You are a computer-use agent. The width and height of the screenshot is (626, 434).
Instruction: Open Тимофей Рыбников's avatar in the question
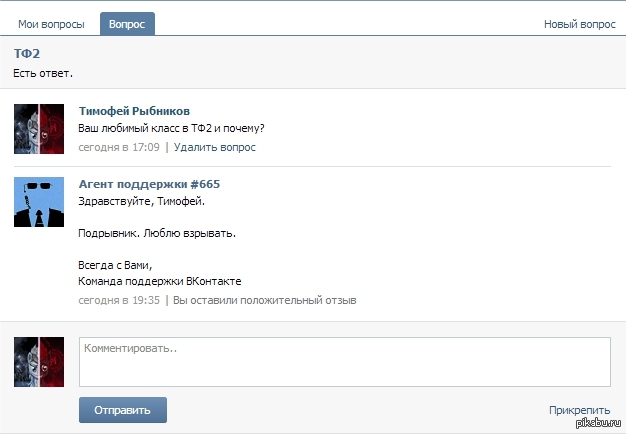[39, 129]
